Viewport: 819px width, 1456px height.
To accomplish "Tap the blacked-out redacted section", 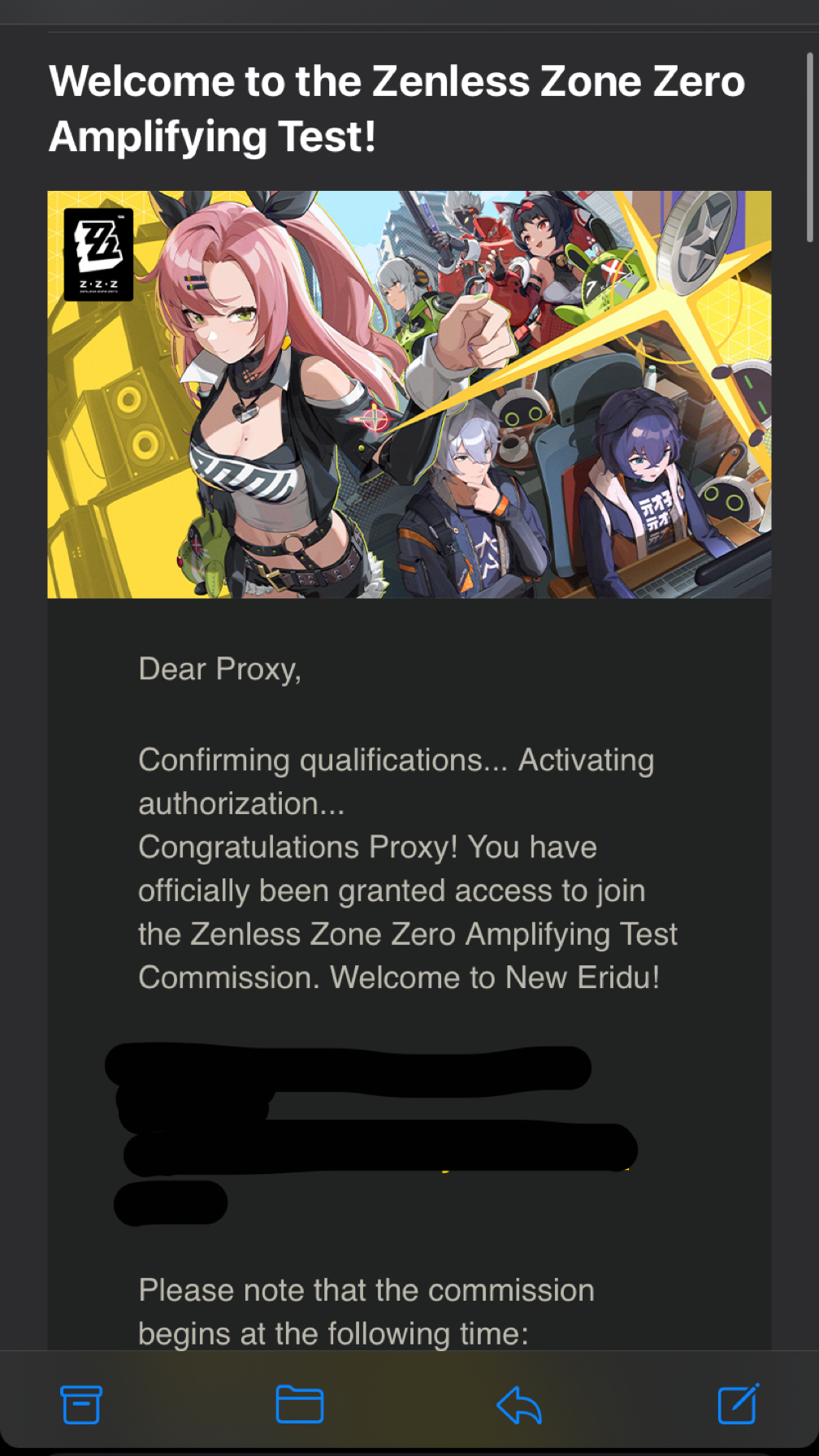I will point(371,1133).
